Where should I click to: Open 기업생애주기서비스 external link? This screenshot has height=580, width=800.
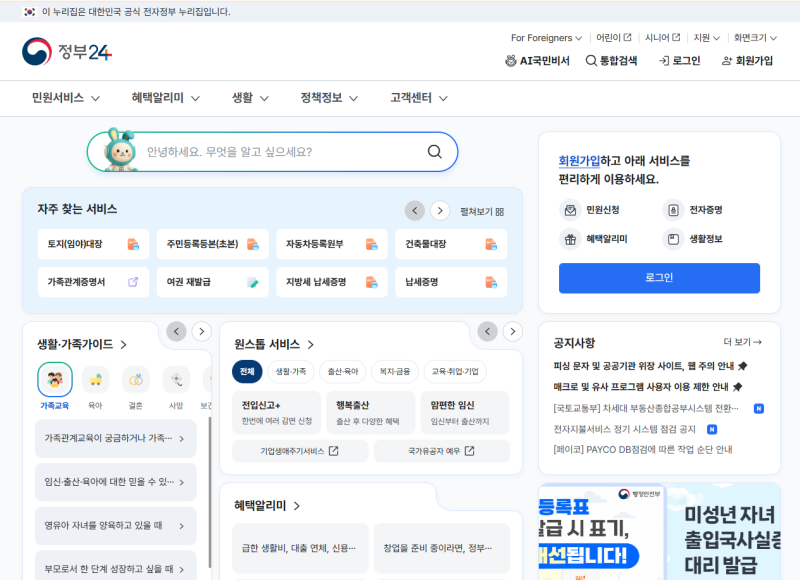[x=300, y=451]
